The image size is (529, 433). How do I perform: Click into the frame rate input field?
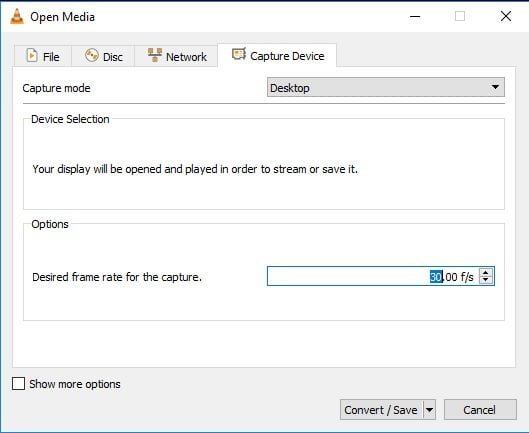click(373, 276)
